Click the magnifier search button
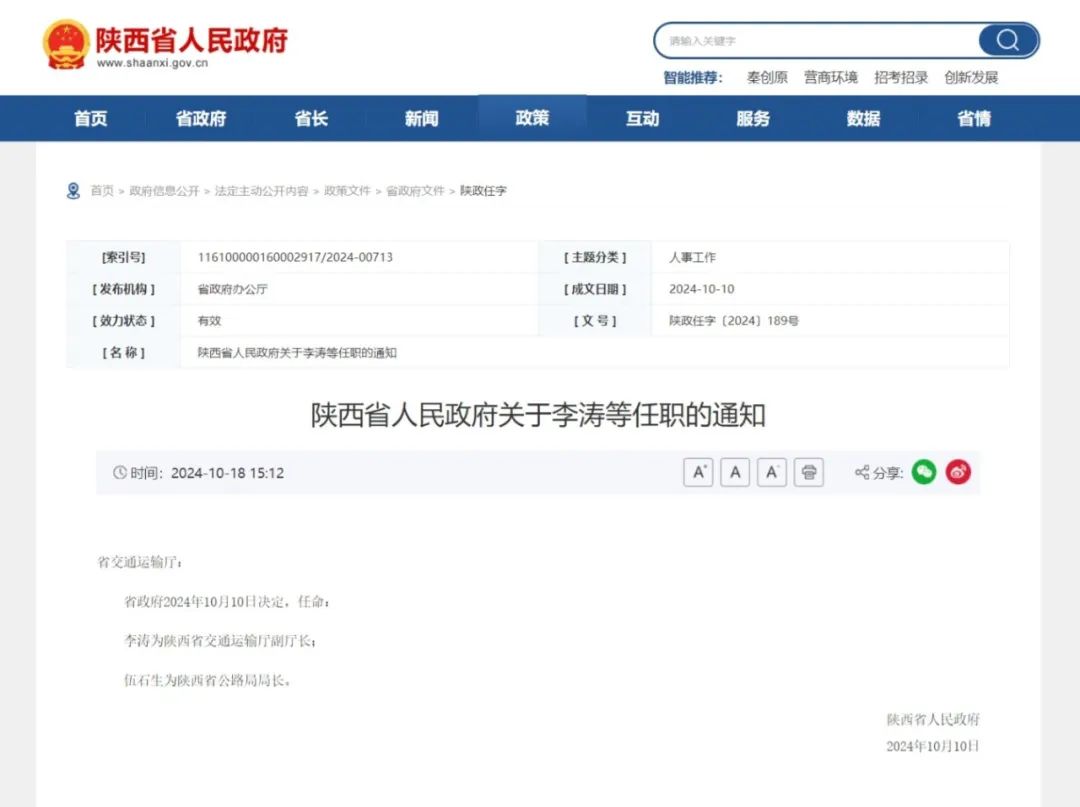Image resolution: width=1080 pixels, height=807 pixels. coord(1007,41)
